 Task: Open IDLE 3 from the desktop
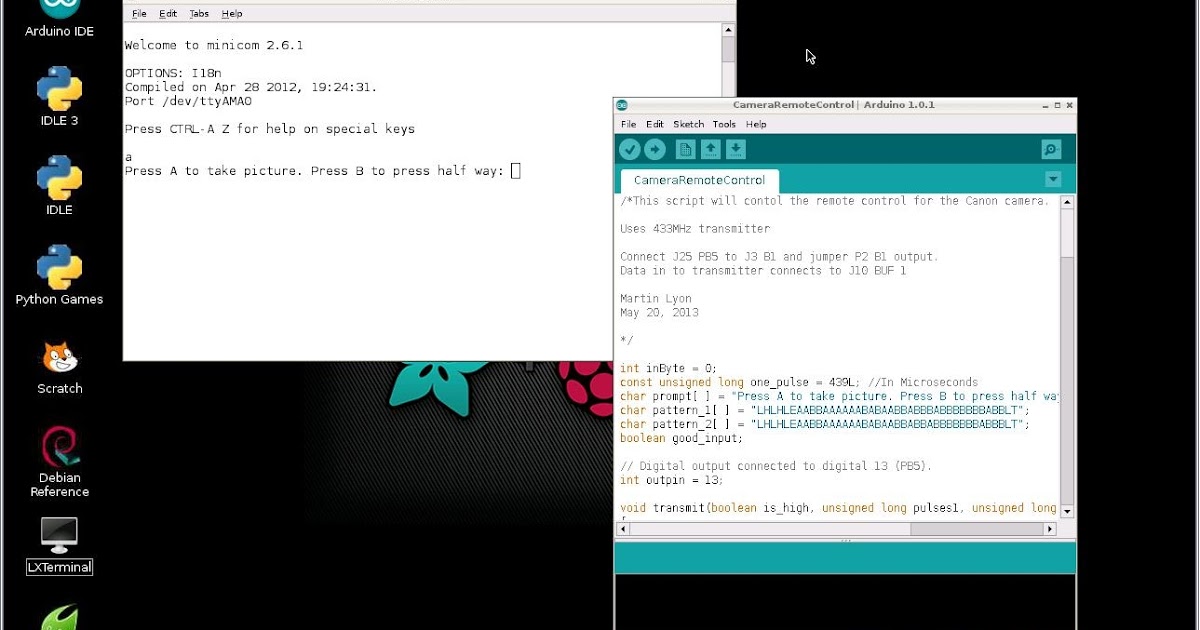[58, 90]
